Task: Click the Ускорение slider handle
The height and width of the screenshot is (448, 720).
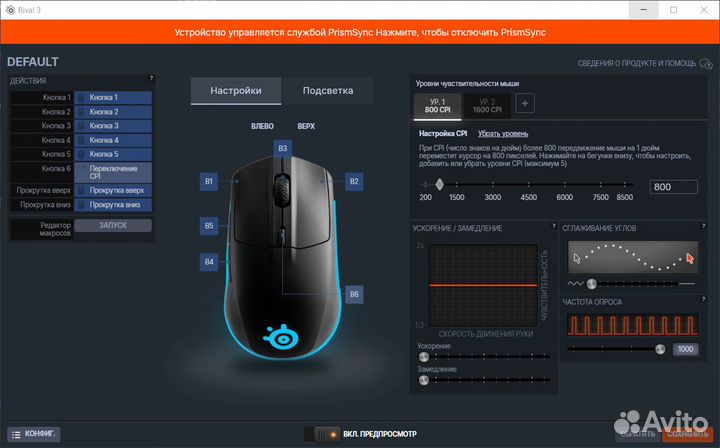Action: 424,357
